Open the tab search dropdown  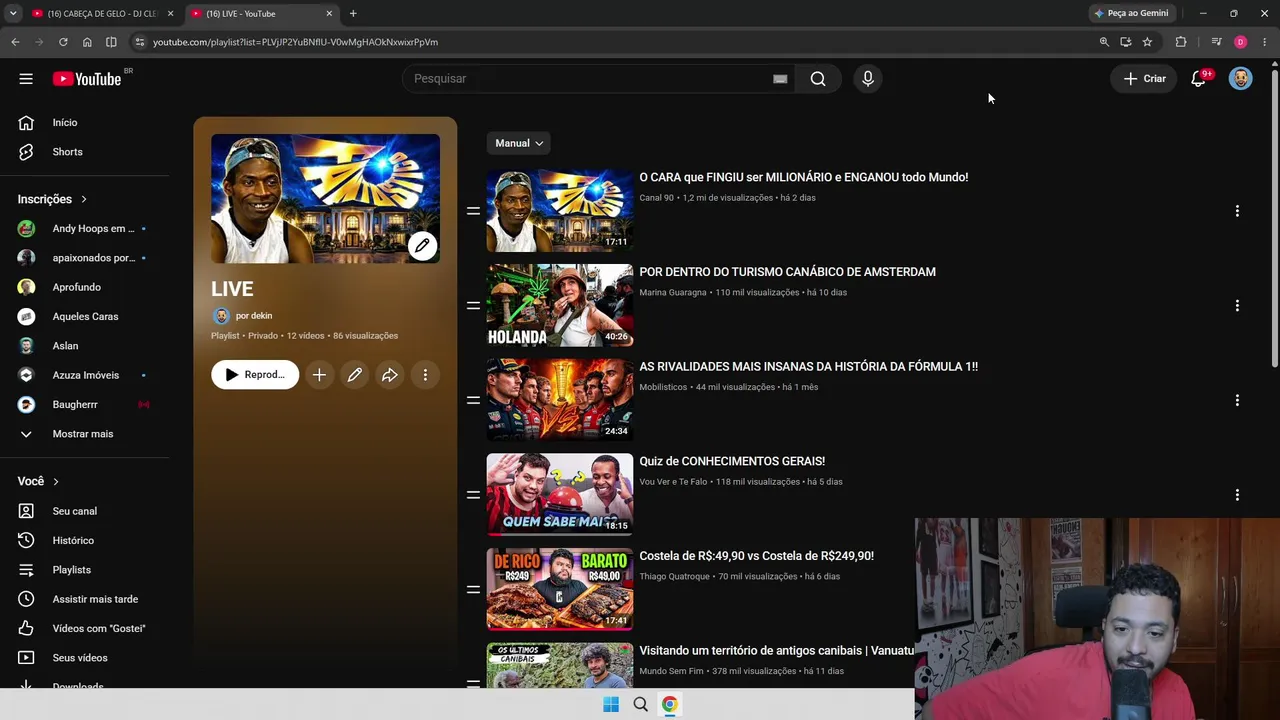click(x=12, y=14)
